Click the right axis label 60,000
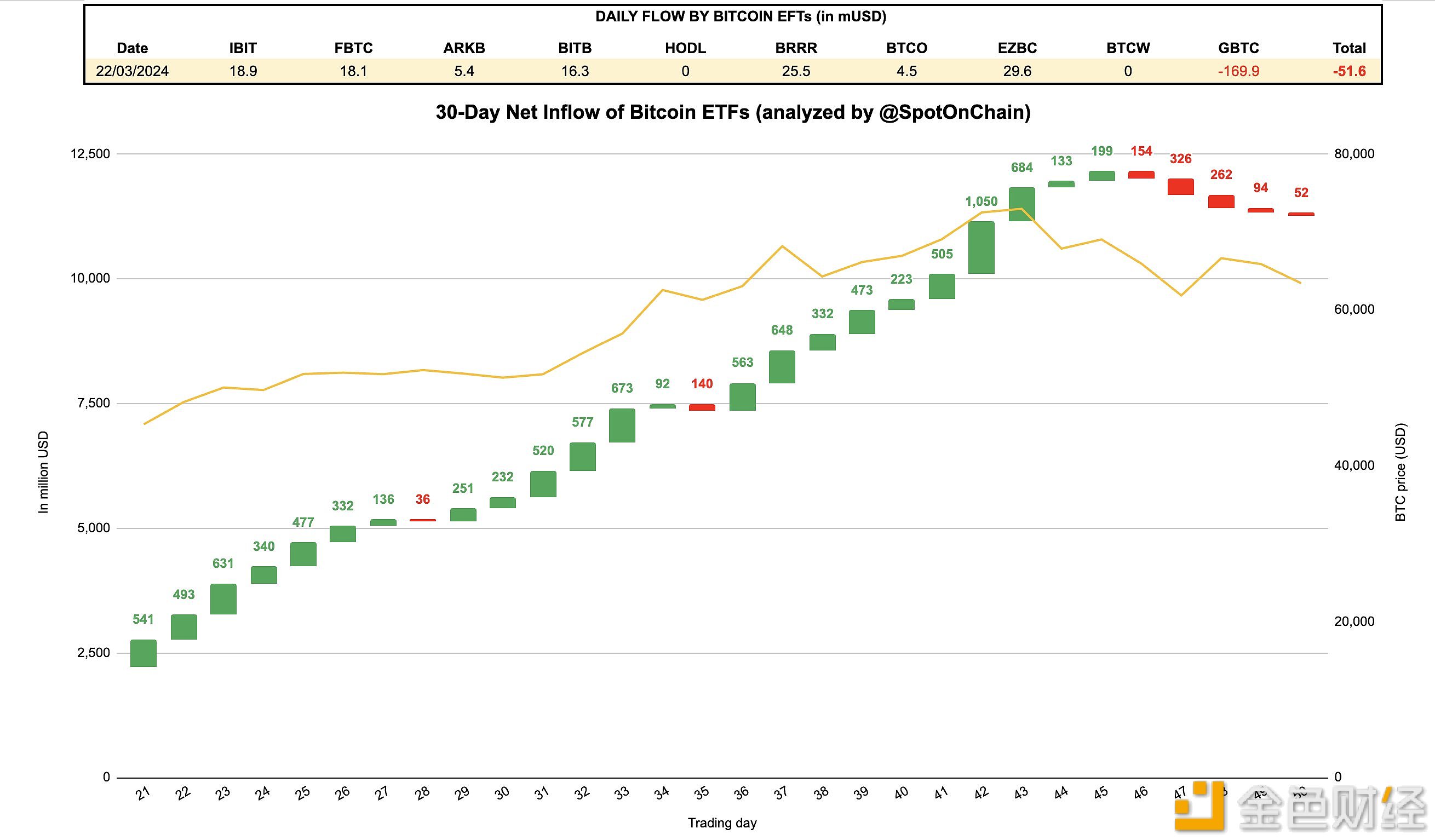Screen dimensions: 1435x840 tap(1354, 309)
